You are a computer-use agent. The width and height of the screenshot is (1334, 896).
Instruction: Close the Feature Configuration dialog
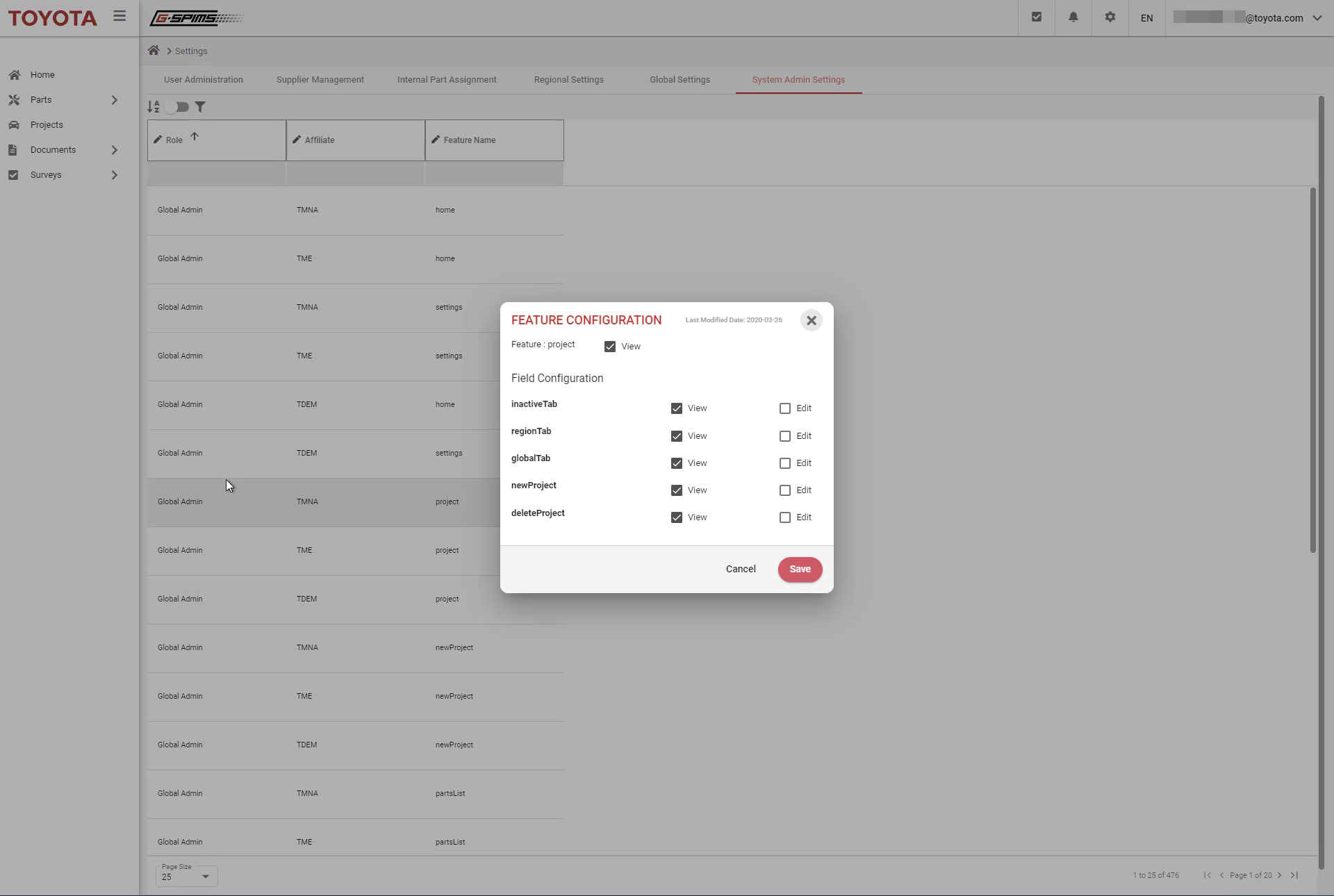click(811, 320)
